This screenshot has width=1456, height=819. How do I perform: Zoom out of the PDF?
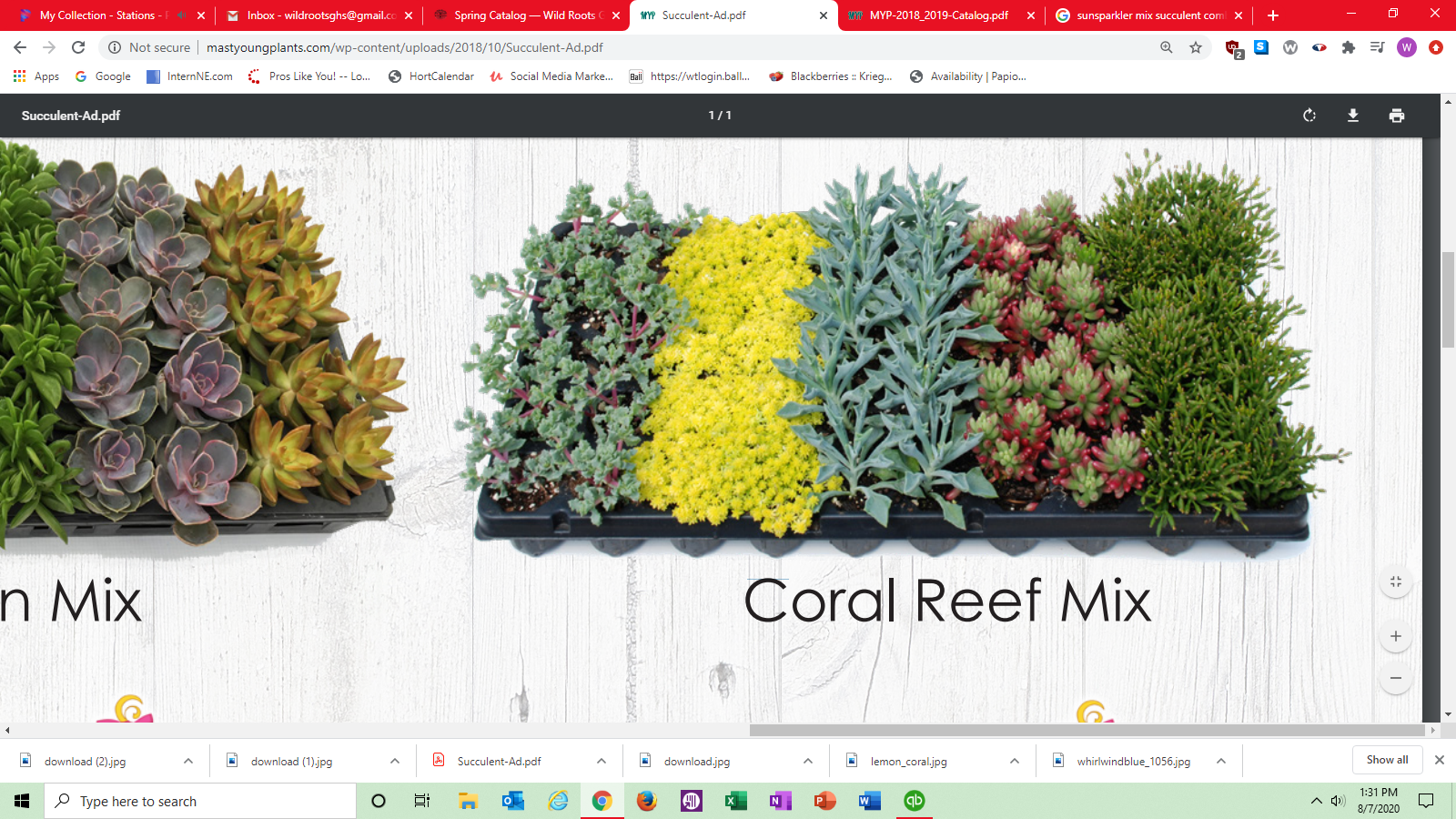point(1396,678)
